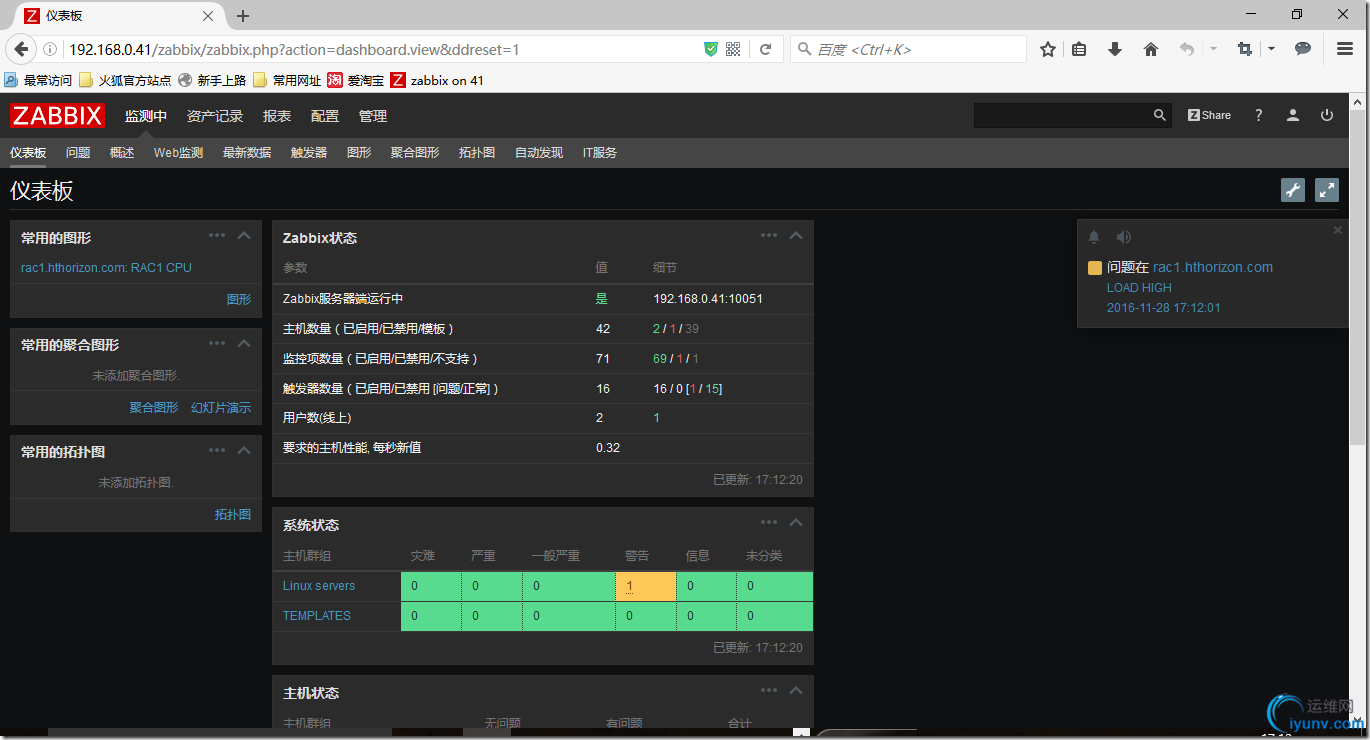1370x740 pixels.
Task: Click the search magnifier icon in the header
Action: 1158,114
